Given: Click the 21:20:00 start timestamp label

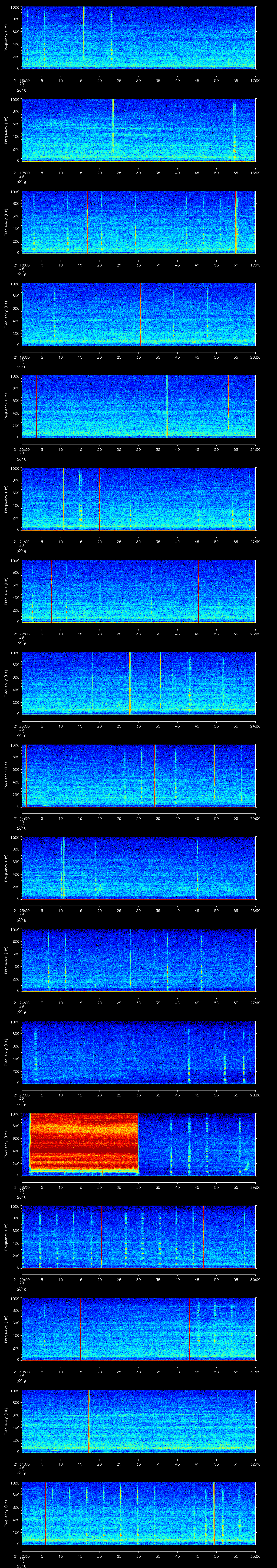Looking at the screenshot, I should (21, 449).
